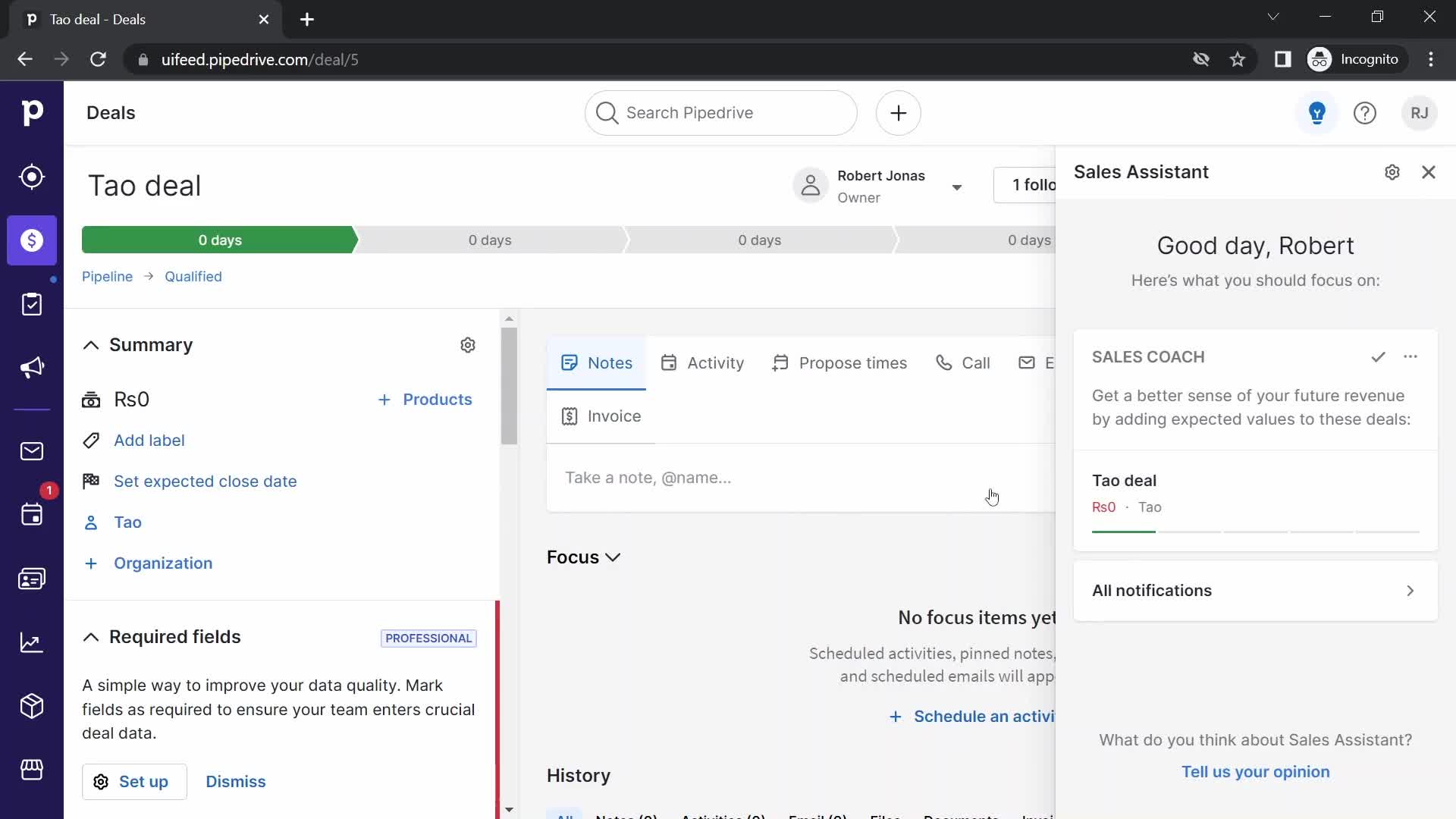Open the Reports icon in sidebar

pos(32,641)
